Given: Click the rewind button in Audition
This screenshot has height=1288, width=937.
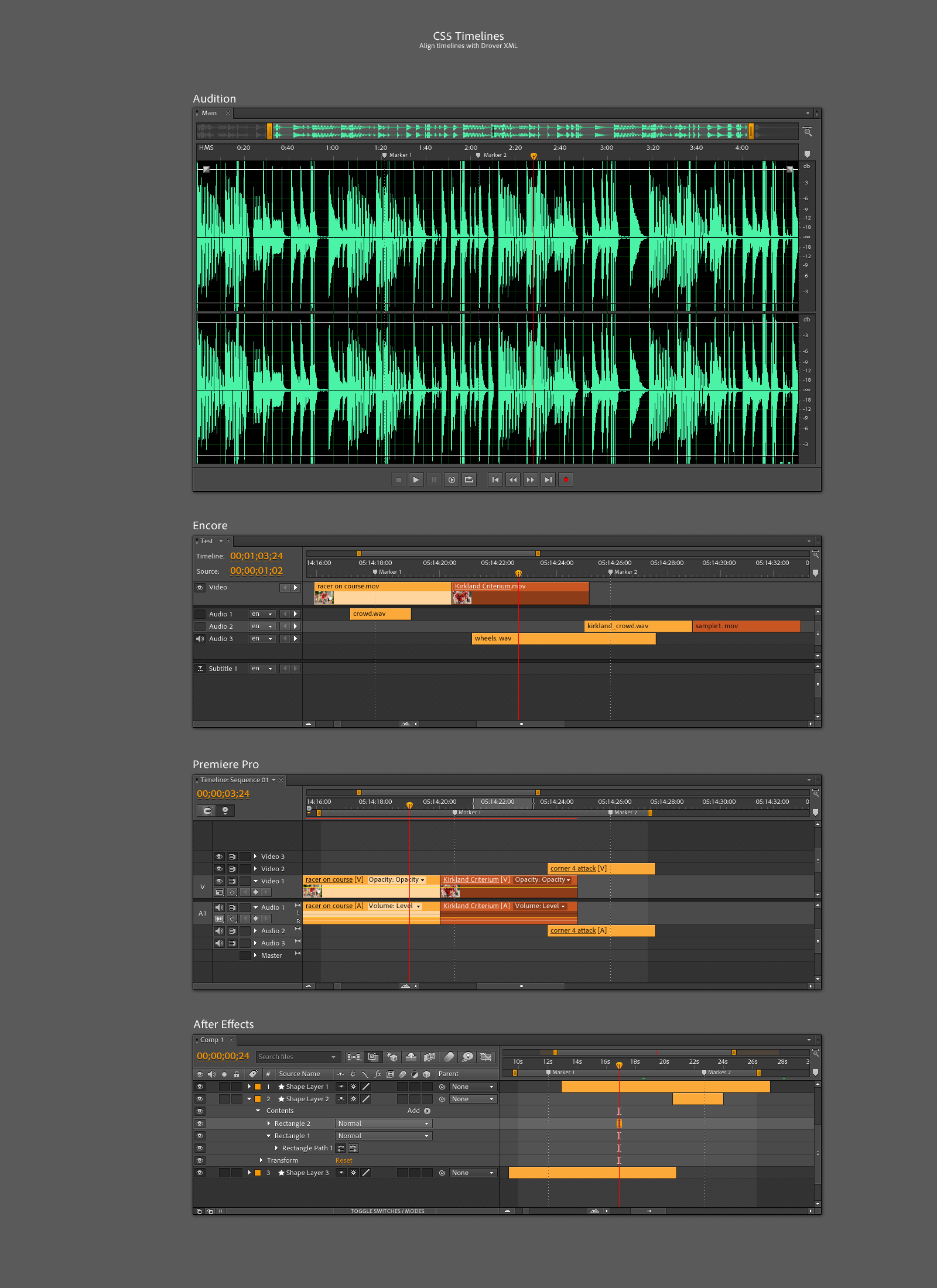Looking at the screenshot, I should (513, 479).
